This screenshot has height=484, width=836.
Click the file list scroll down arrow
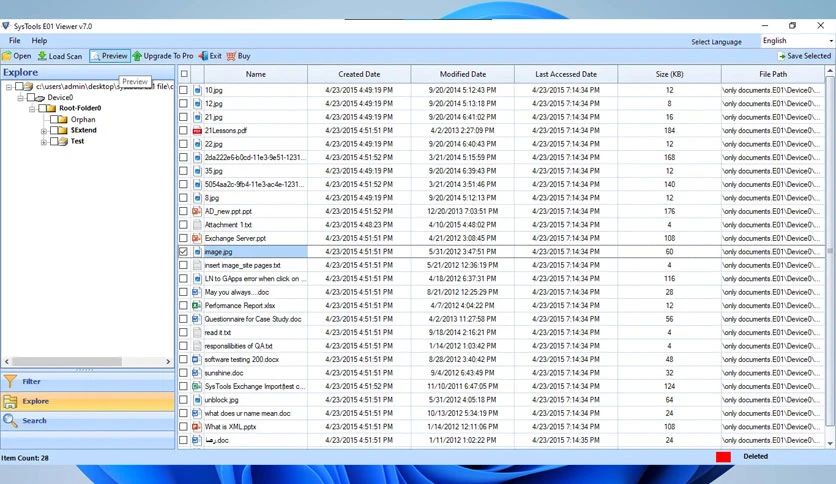tap(830, 443)
